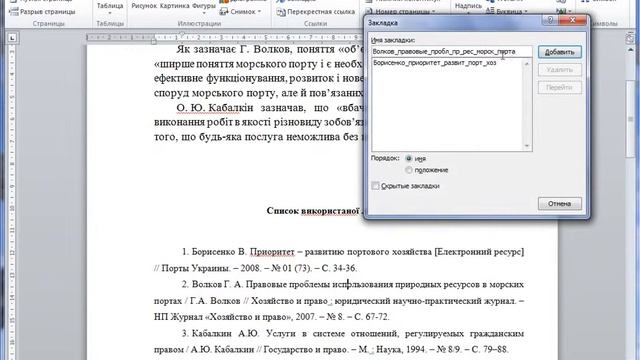Click the document vertical scrollbar thumb
640x360 pixels.
(x=630, y=118)
